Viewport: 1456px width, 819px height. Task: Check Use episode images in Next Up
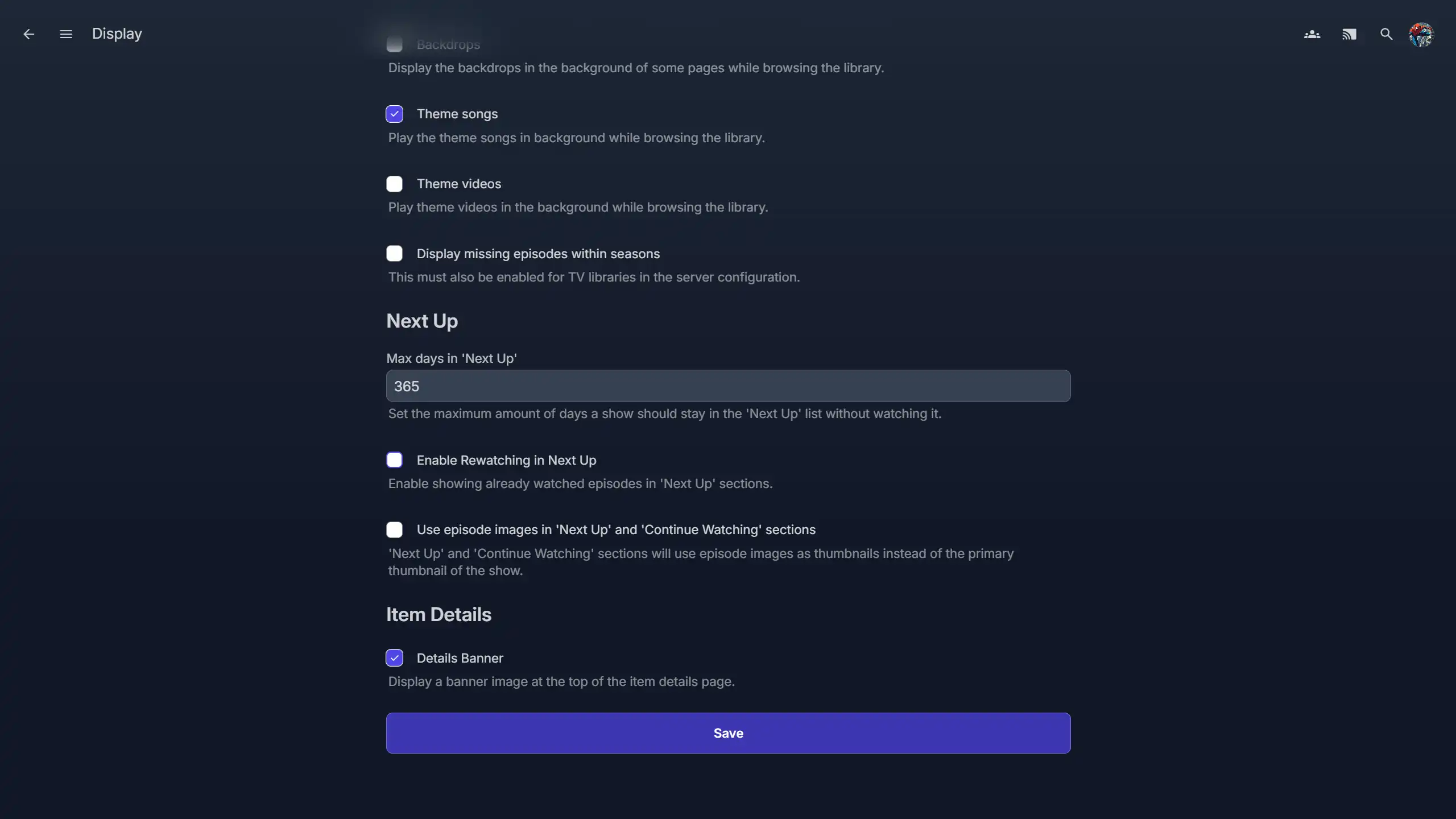click(x=394, y=530)
